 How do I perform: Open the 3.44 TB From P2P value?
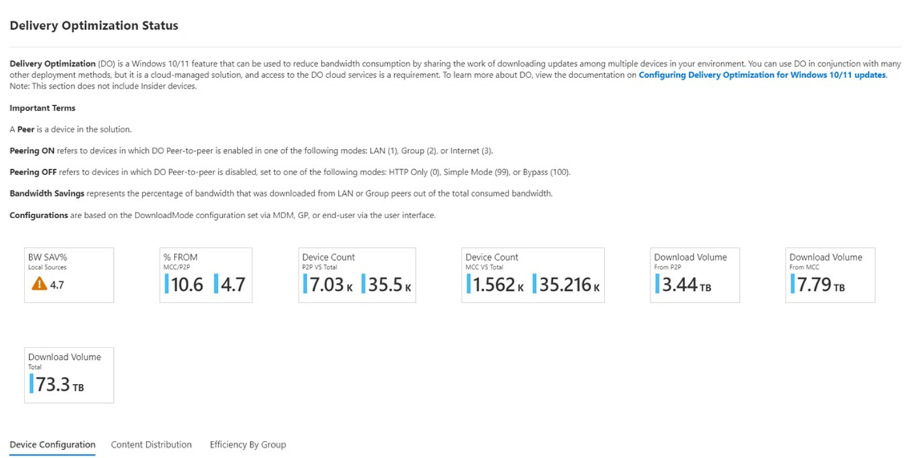685,285
